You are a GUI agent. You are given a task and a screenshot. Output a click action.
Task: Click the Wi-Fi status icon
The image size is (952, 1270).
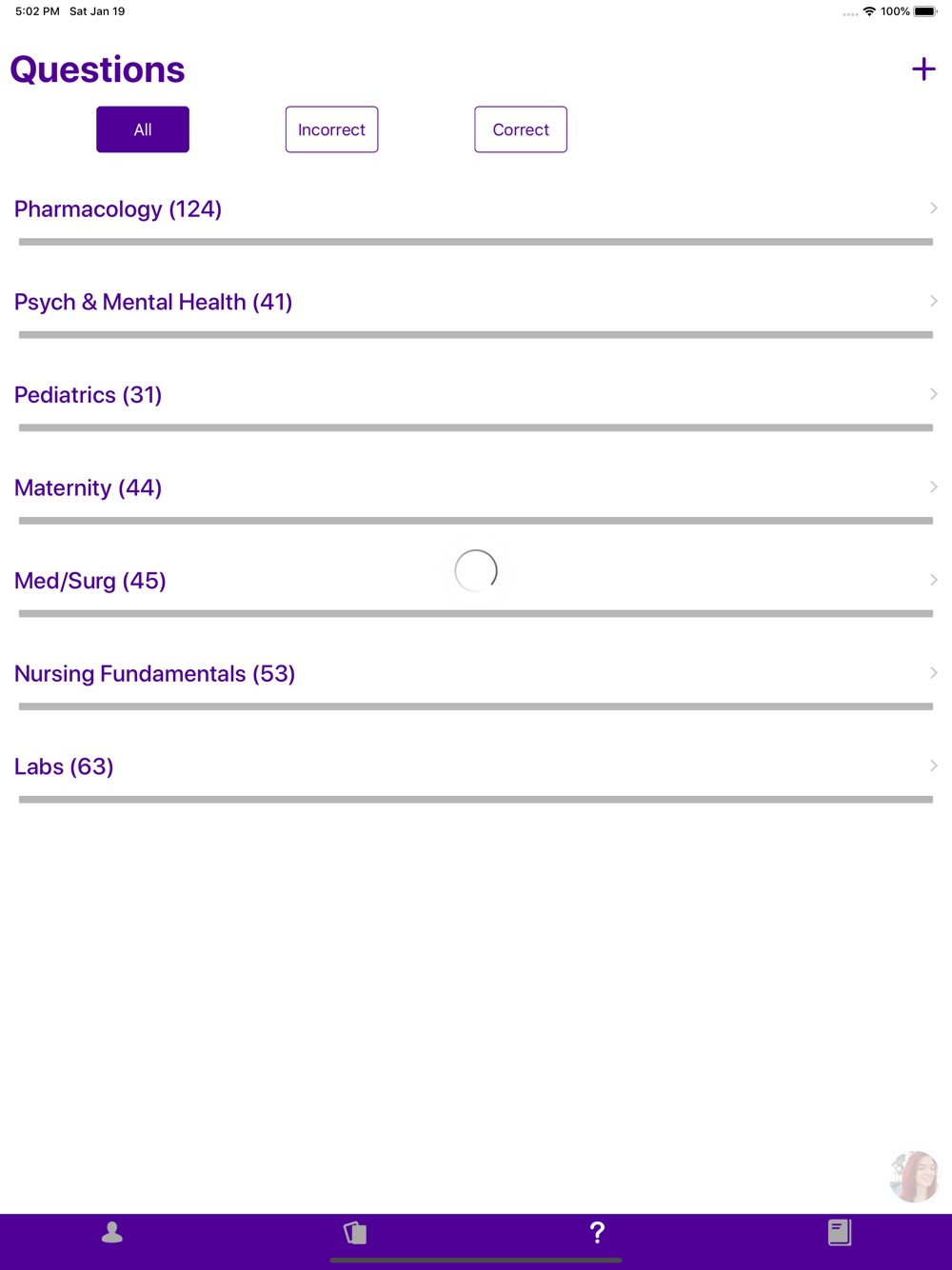click(x=869, y=11)
